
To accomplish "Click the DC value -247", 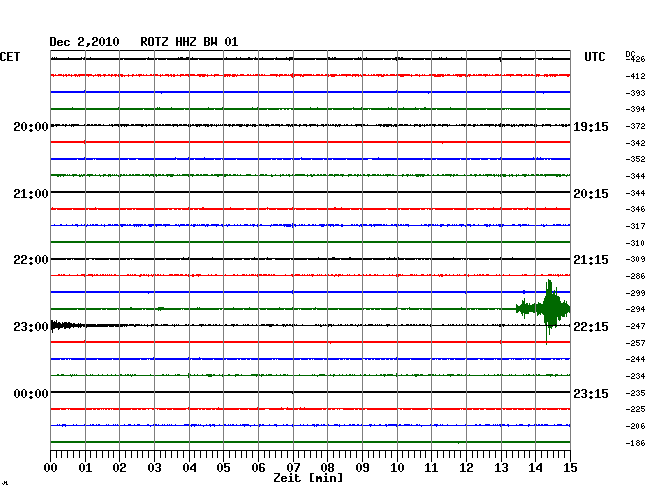I will click(635, 326).
